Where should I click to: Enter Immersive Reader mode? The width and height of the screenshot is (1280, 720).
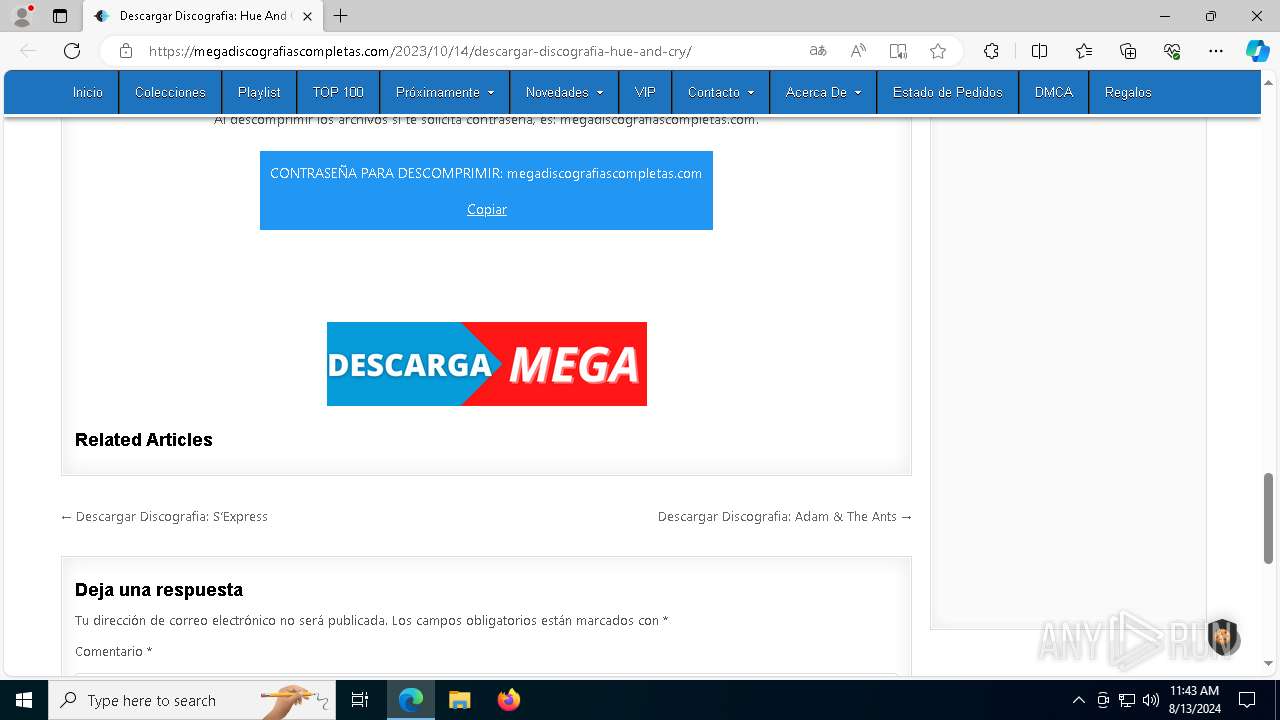[x=898, y=51]
